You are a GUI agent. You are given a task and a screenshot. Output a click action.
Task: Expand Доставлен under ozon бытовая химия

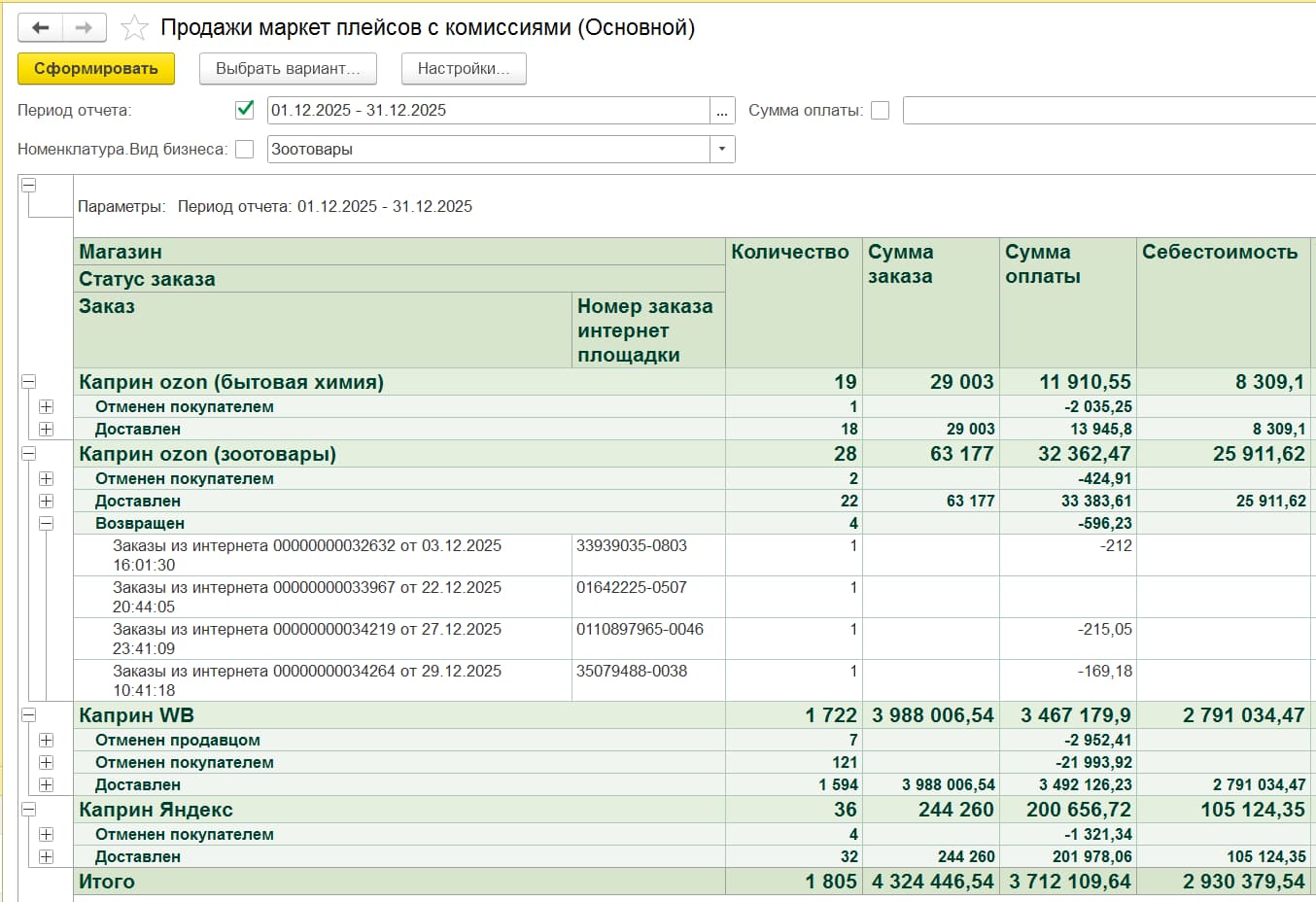pos(46,430)
